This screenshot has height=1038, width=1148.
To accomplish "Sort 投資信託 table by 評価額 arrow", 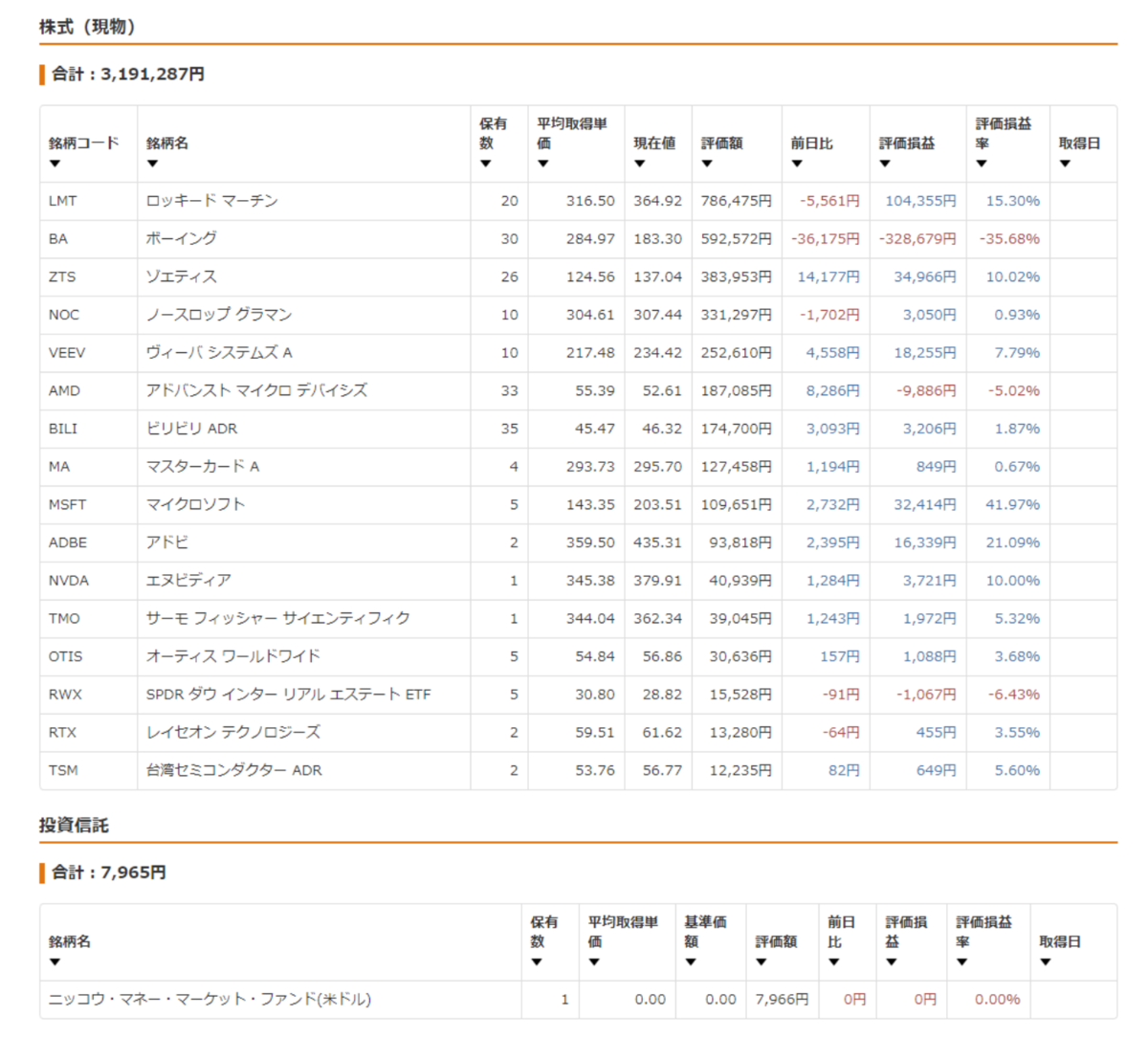I will [x=761, y=962].
